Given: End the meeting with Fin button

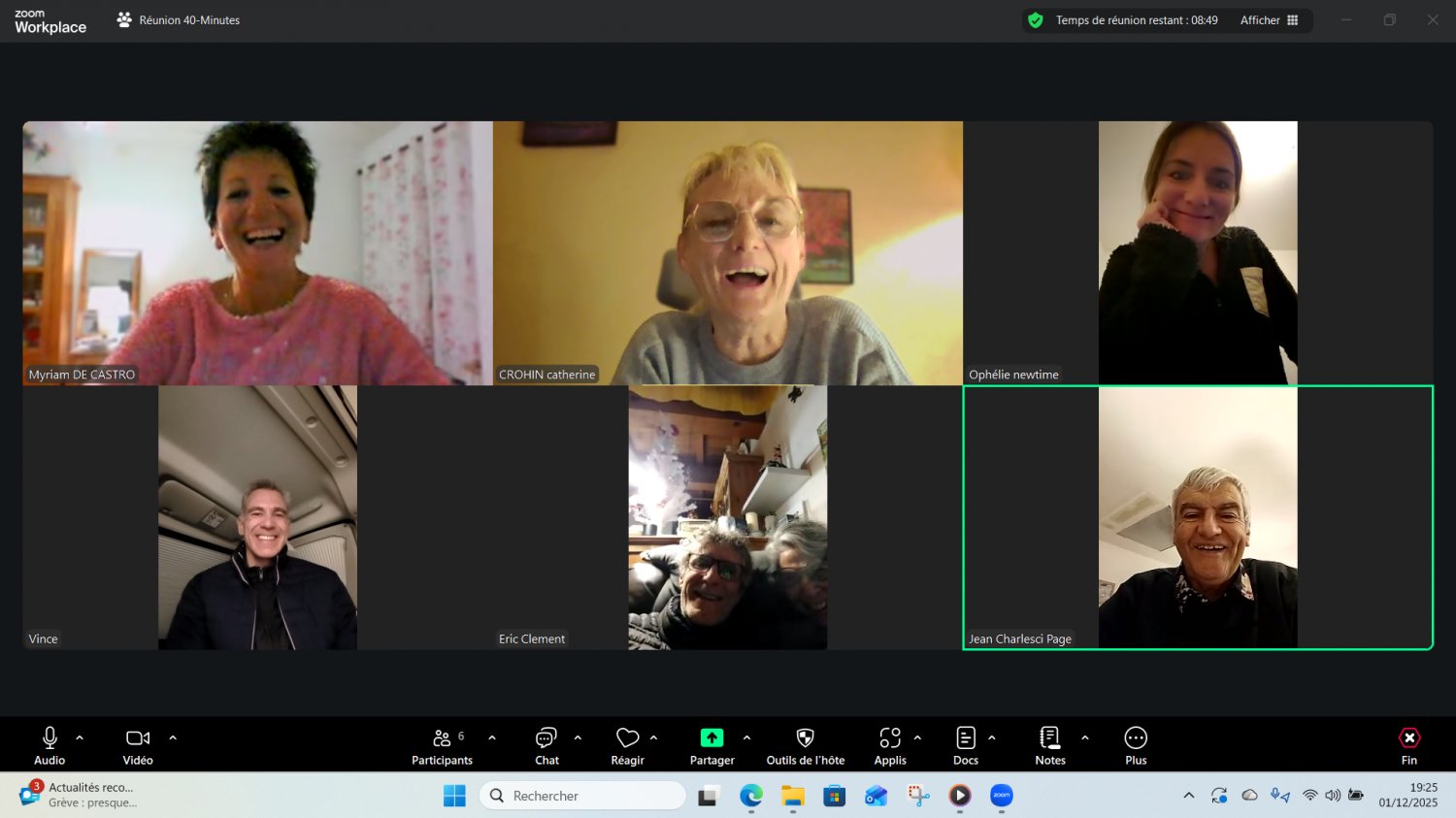Looking at the screenshot, I should point(1408,745).
